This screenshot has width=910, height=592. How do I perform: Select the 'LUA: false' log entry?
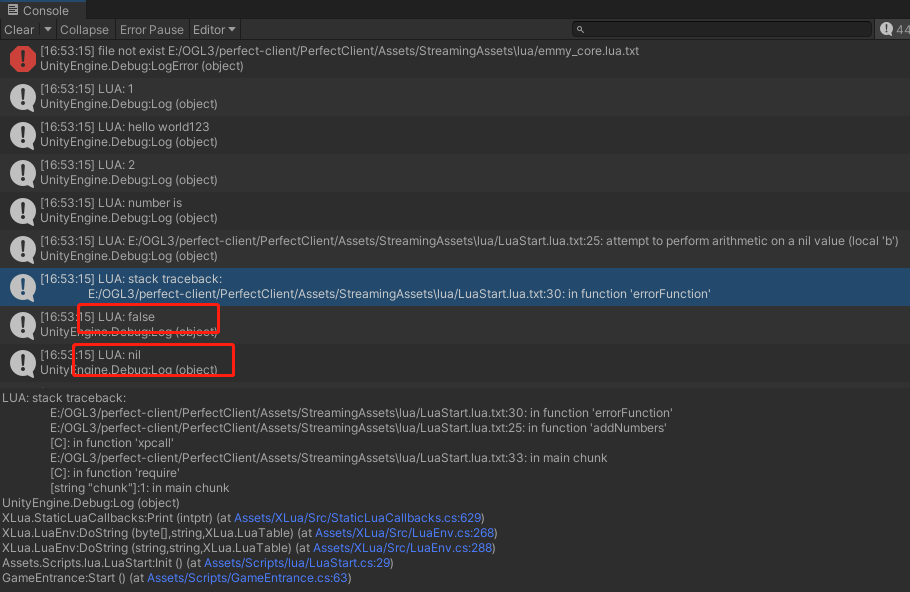point(455,325)
